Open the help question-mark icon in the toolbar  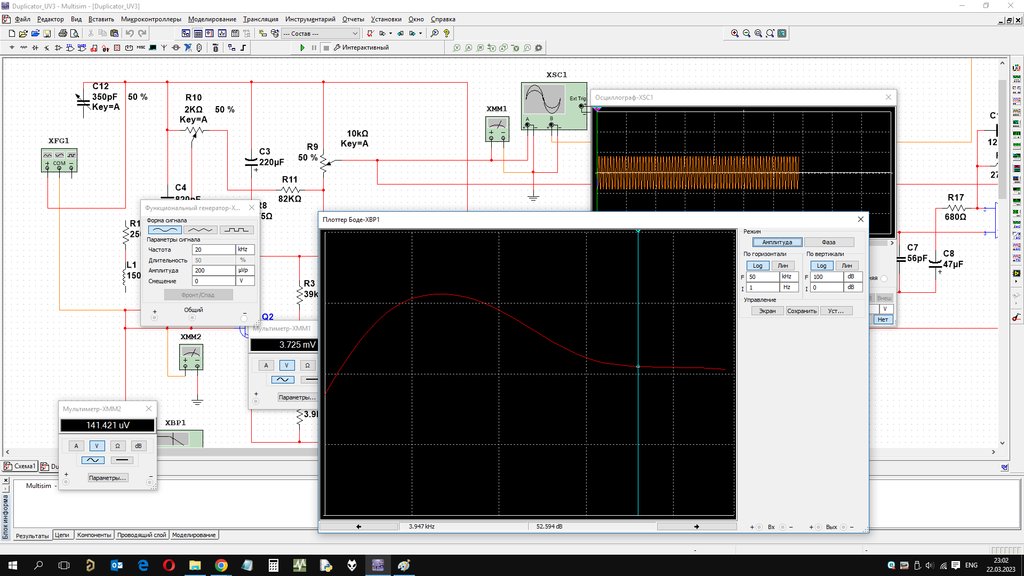point(447,33)
